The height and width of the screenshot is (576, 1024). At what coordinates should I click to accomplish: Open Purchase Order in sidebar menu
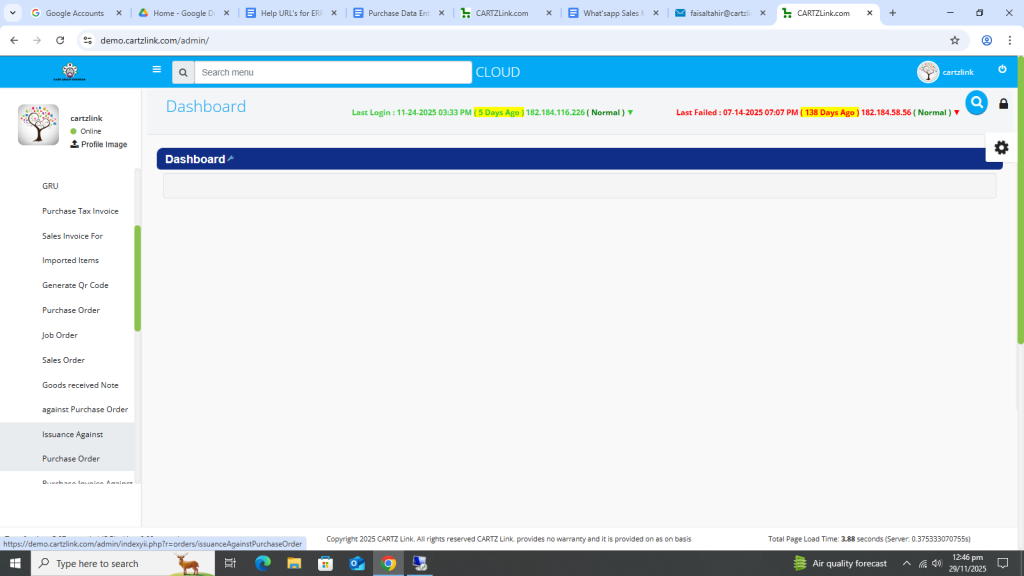(71, 310)
